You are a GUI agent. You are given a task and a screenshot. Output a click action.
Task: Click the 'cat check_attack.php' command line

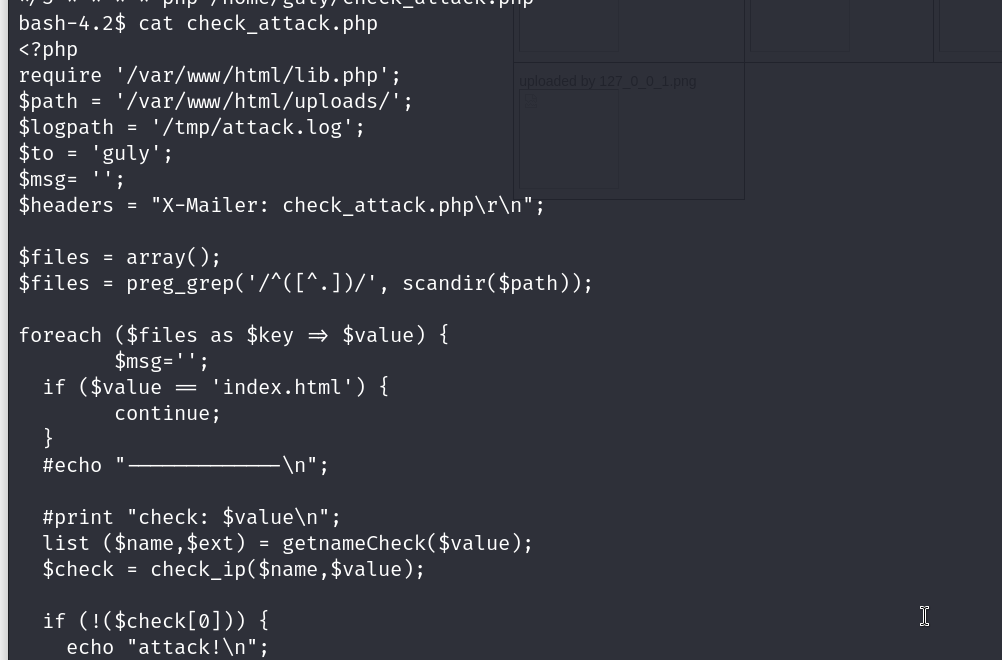tap(257, 23)
